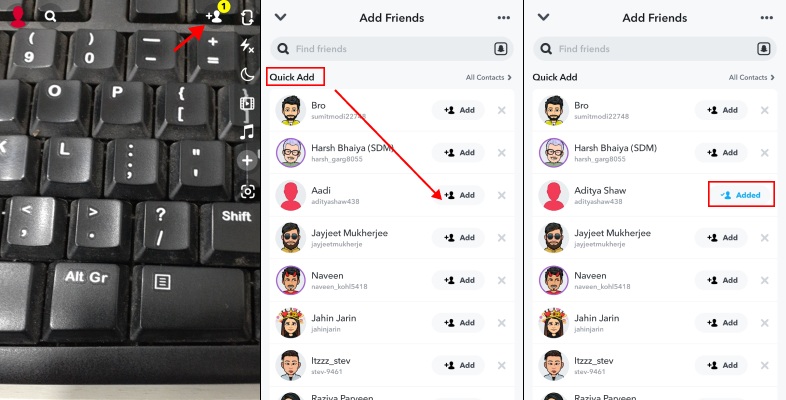Image resolution: width=786 pixels, height=400 pixels.
Task: Tap the scan icon on camera sidebar
Action: pyautogui.click(x=248, y=191)
